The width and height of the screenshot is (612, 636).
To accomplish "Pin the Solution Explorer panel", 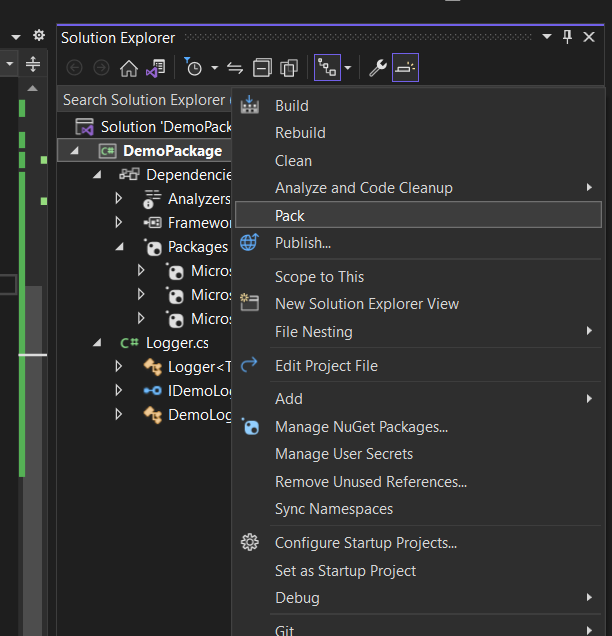I will click(567, 37).
